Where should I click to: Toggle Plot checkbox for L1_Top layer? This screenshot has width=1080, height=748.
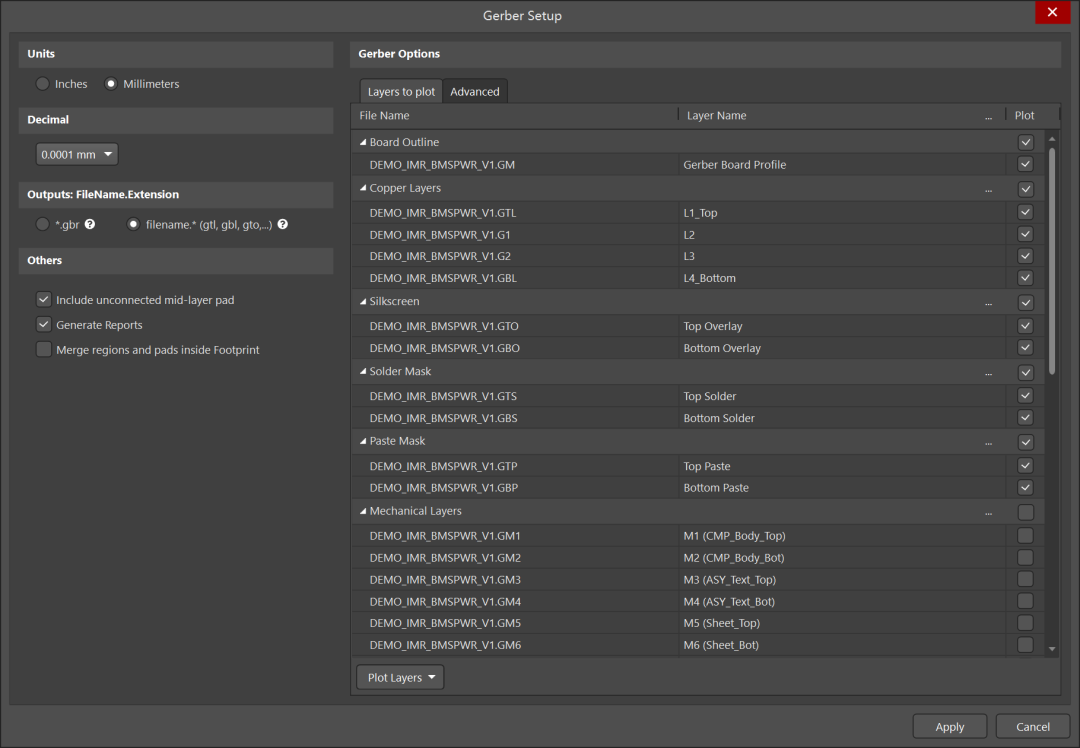tap(1026, 212)
